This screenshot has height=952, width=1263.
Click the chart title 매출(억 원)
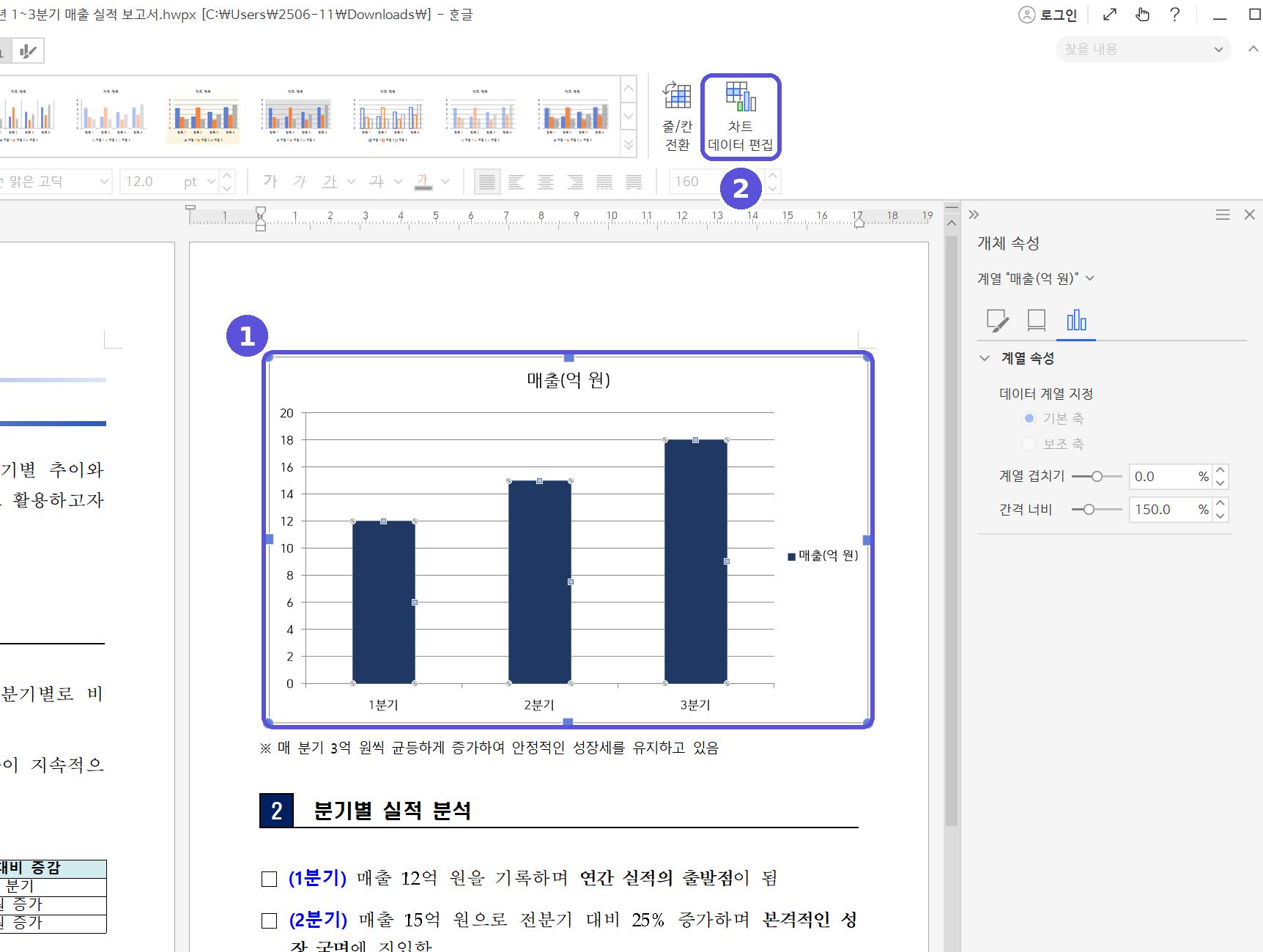point(568,380)
